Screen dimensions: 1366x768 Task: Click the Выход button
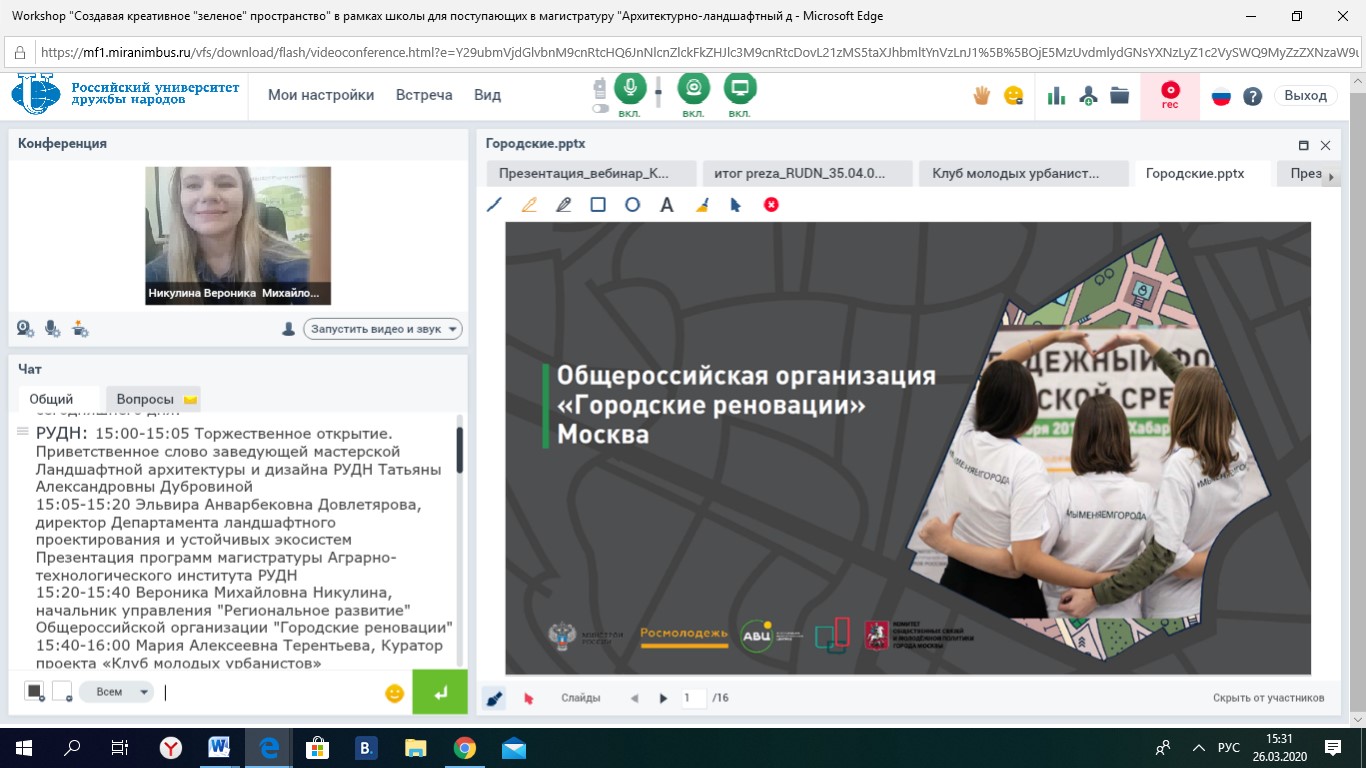(x=1305, y=96)
